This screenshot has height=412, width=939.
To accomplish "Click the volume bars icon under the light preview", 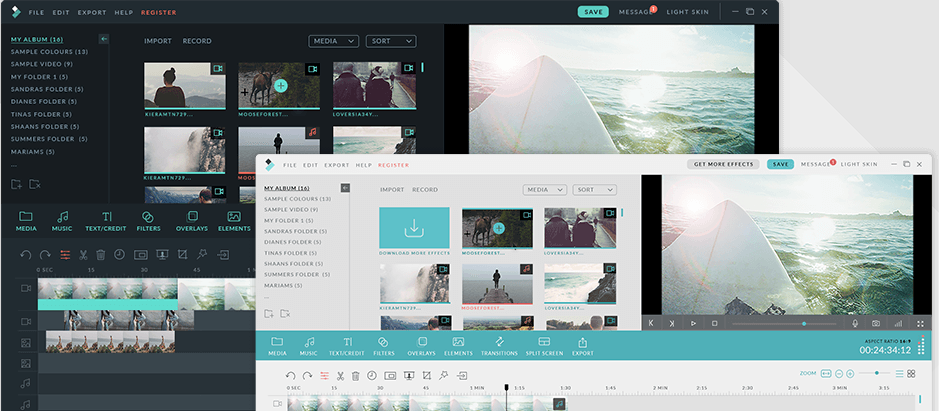I will click(898, 323).
